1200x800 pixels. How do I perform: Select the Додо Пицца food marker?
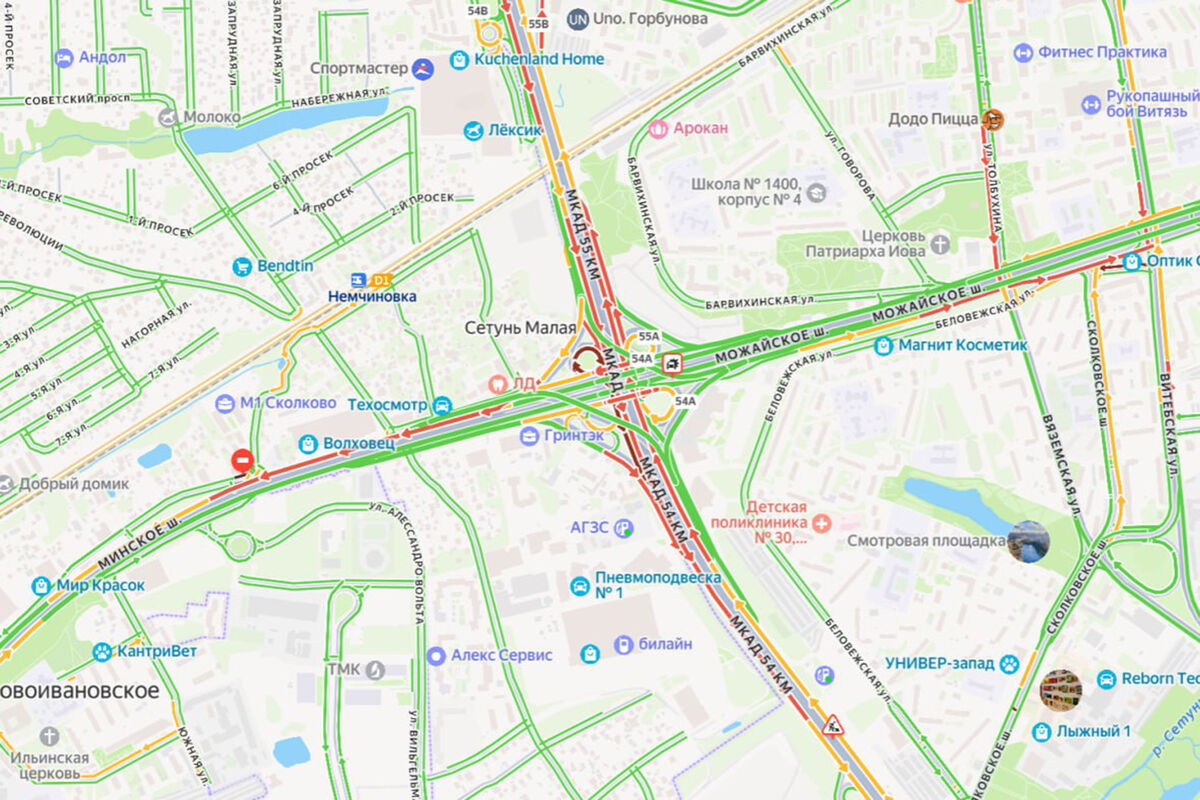point(992,119)
